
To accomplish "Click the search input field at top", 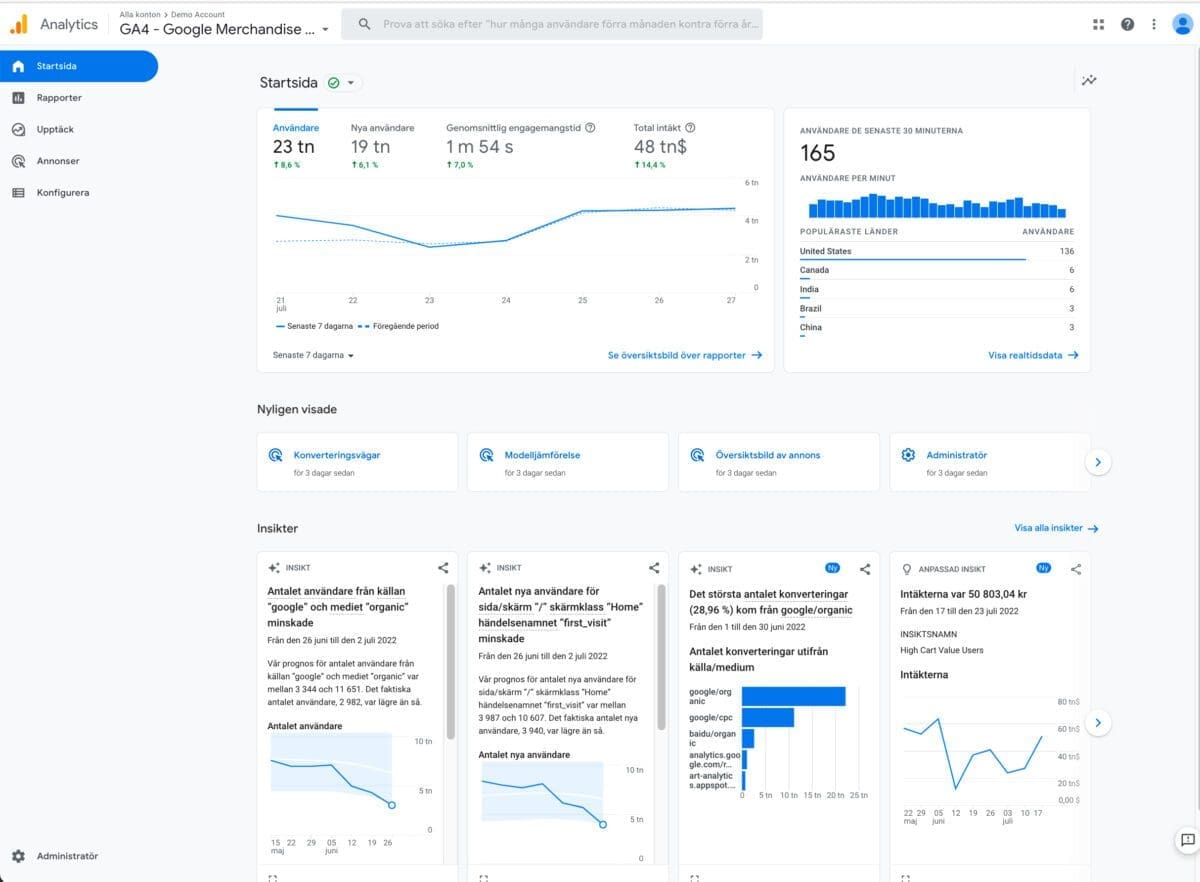I will 560,24.
